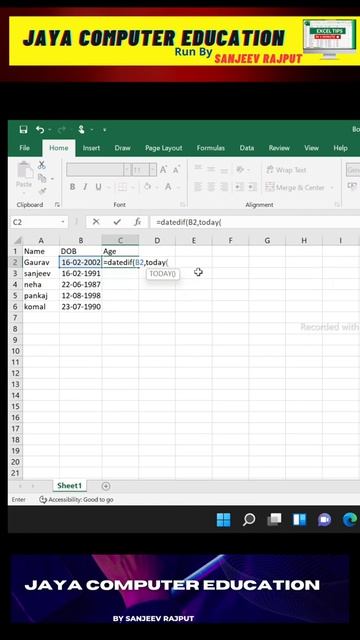
Task: Click the Align Right icon
Action: pos(224,187)
